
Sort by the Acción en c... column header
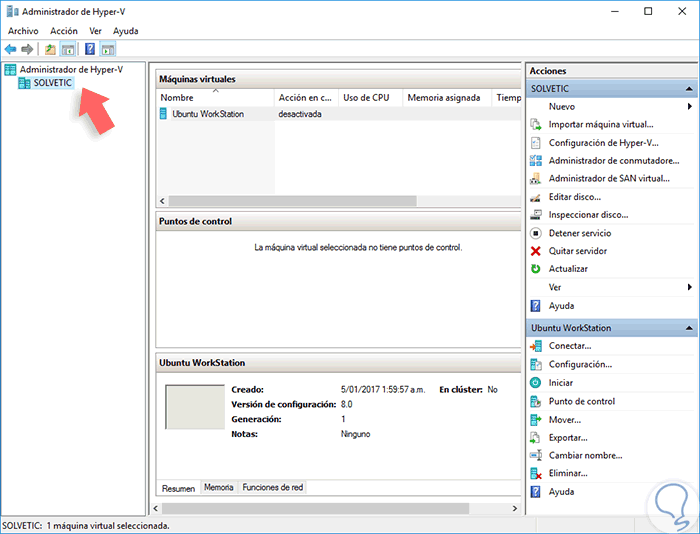[306, 98]
